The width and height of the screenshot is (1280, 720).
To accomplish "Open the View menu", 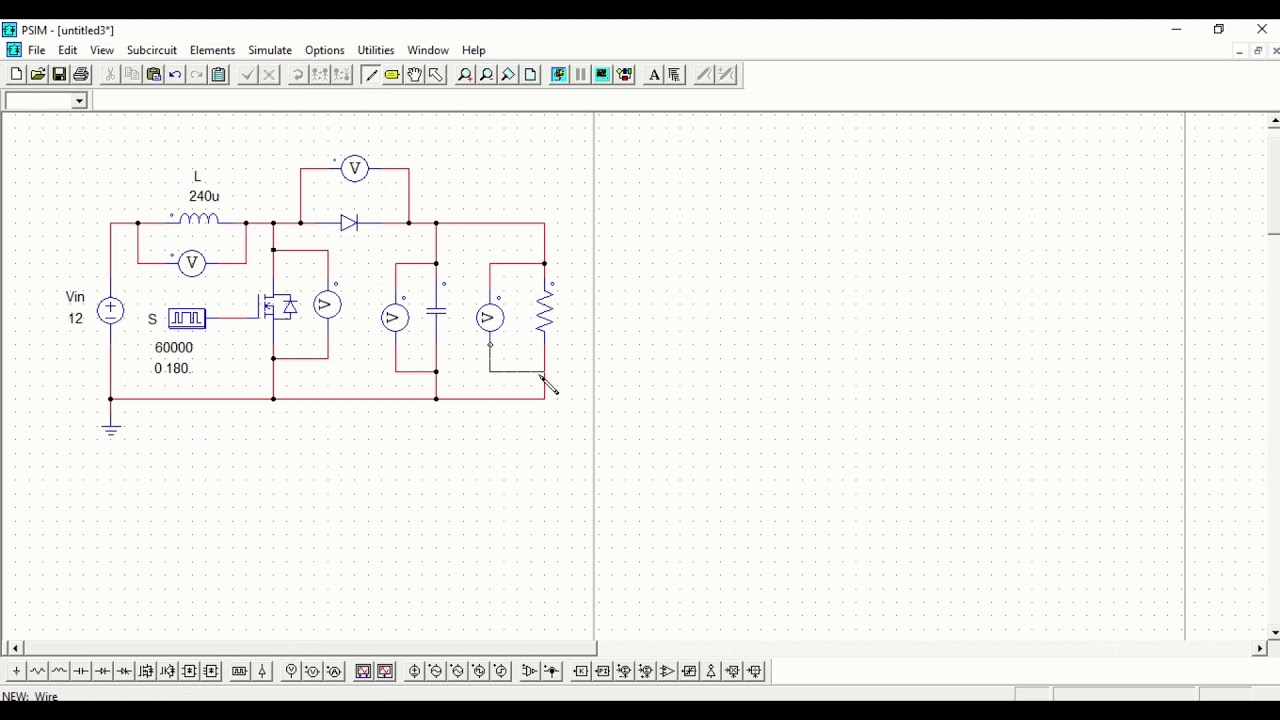I will tap(102, 50).
